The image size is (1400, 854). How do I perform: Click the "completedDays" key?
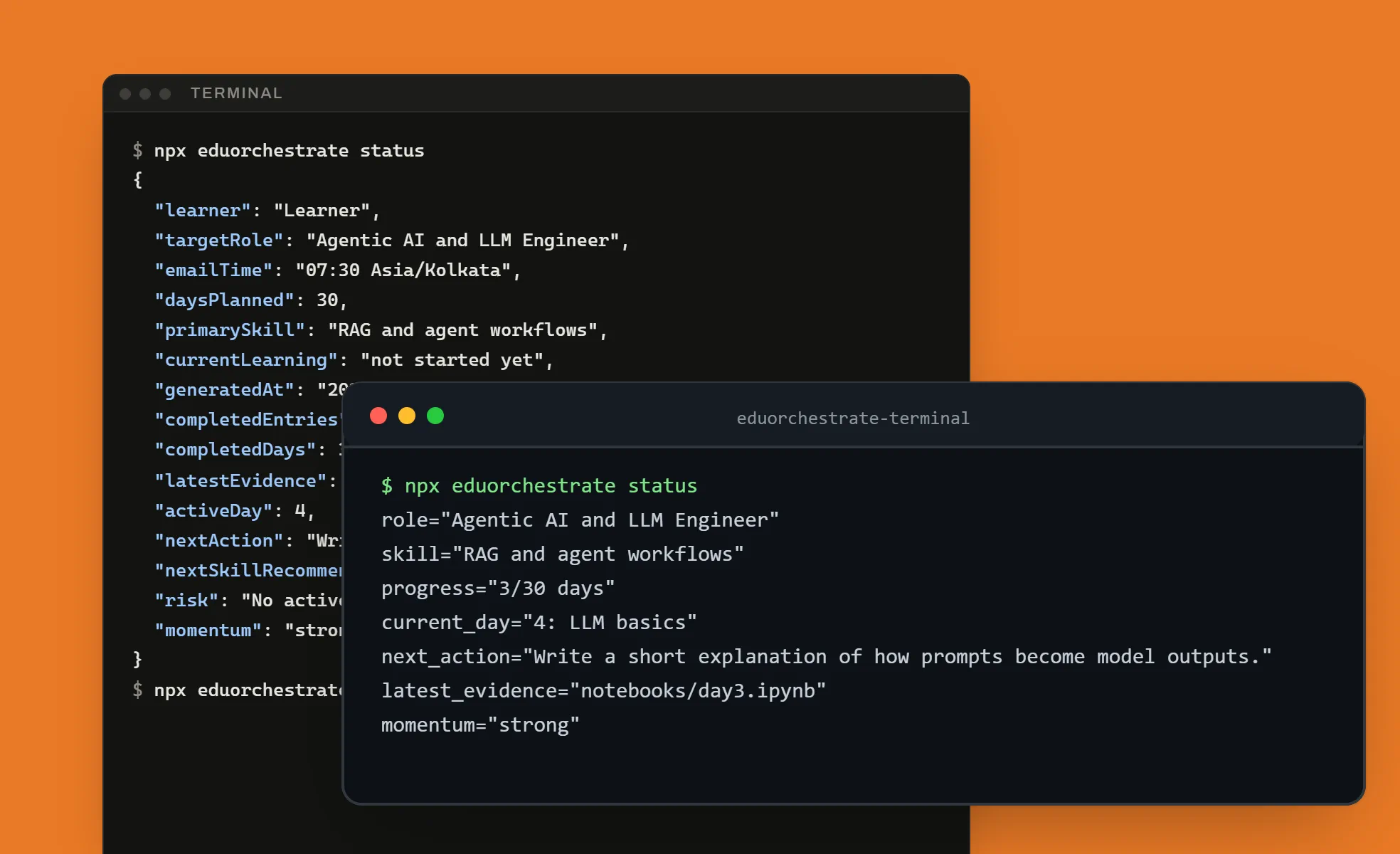click(x=235, y=450)
